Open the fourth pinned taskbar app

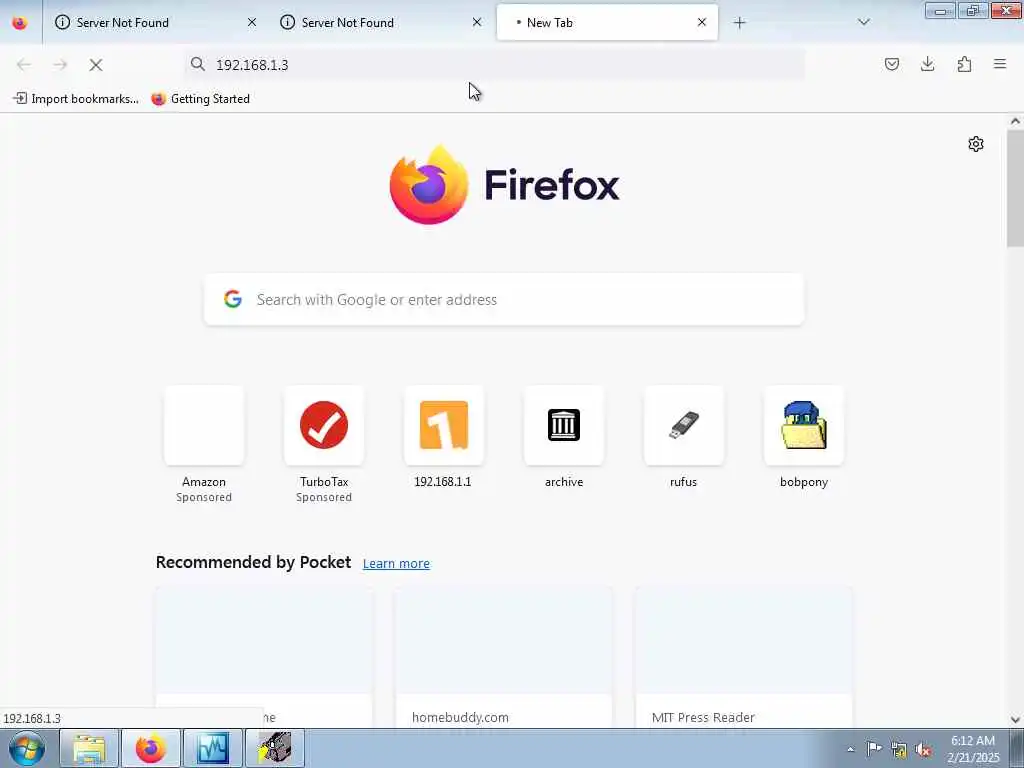[274, 748]
